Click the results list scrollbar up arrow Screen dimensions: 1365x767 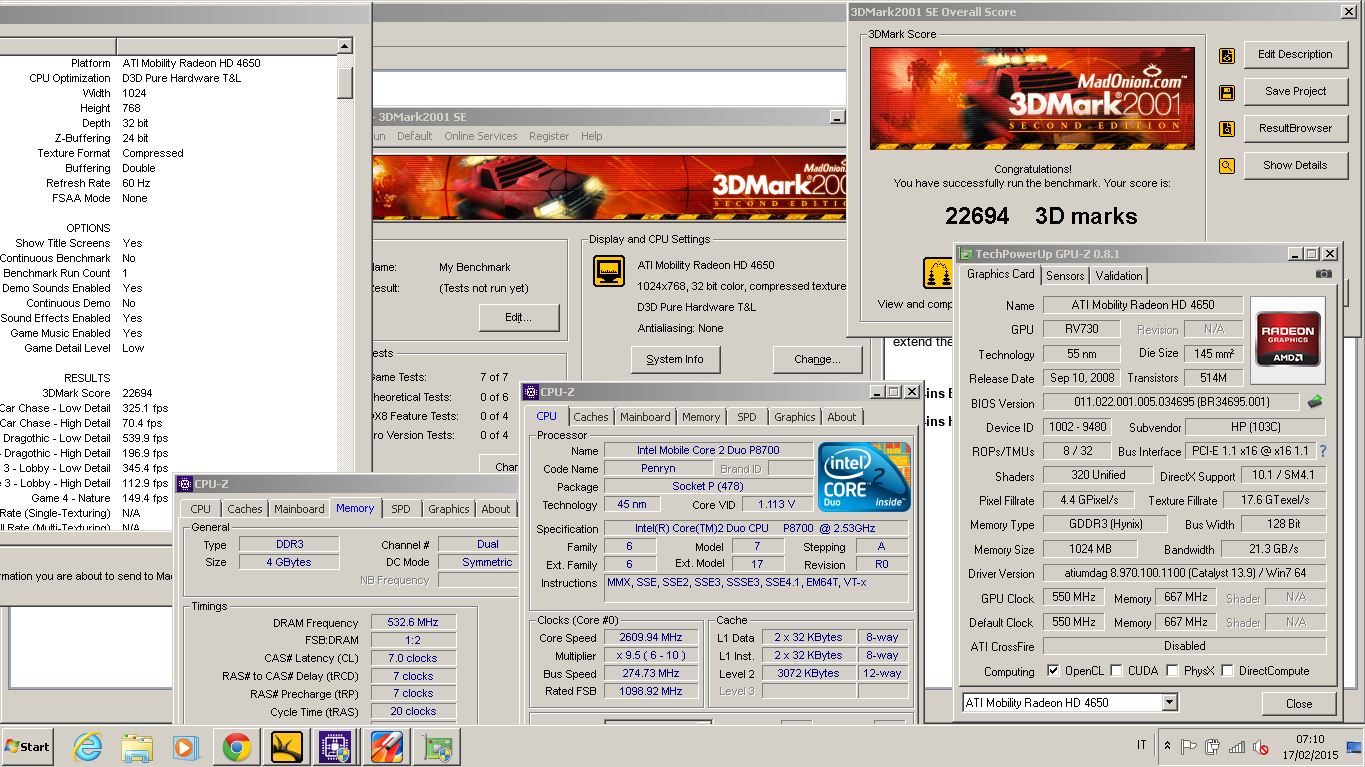coord(344,46)
